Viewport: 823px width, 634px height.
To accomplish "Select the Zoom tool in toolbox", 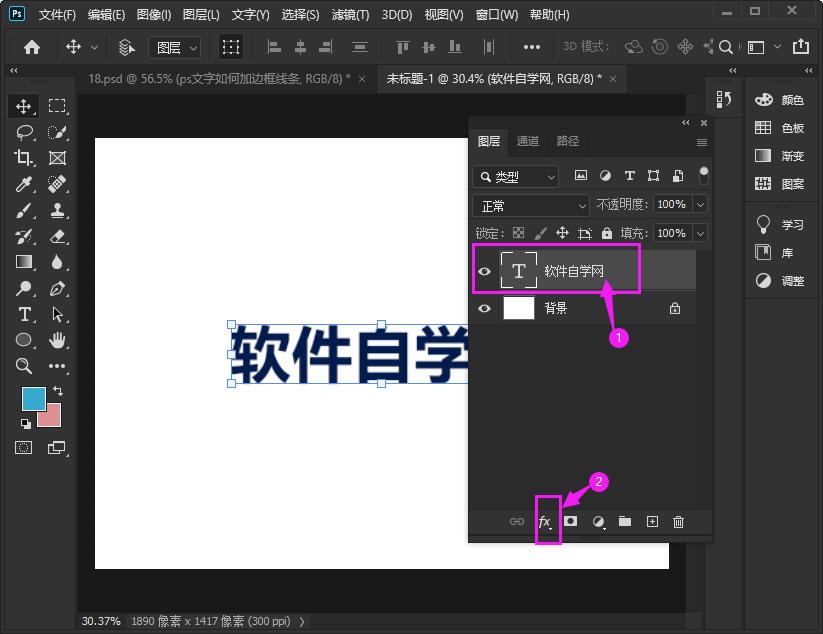I will tap(24, 365).
